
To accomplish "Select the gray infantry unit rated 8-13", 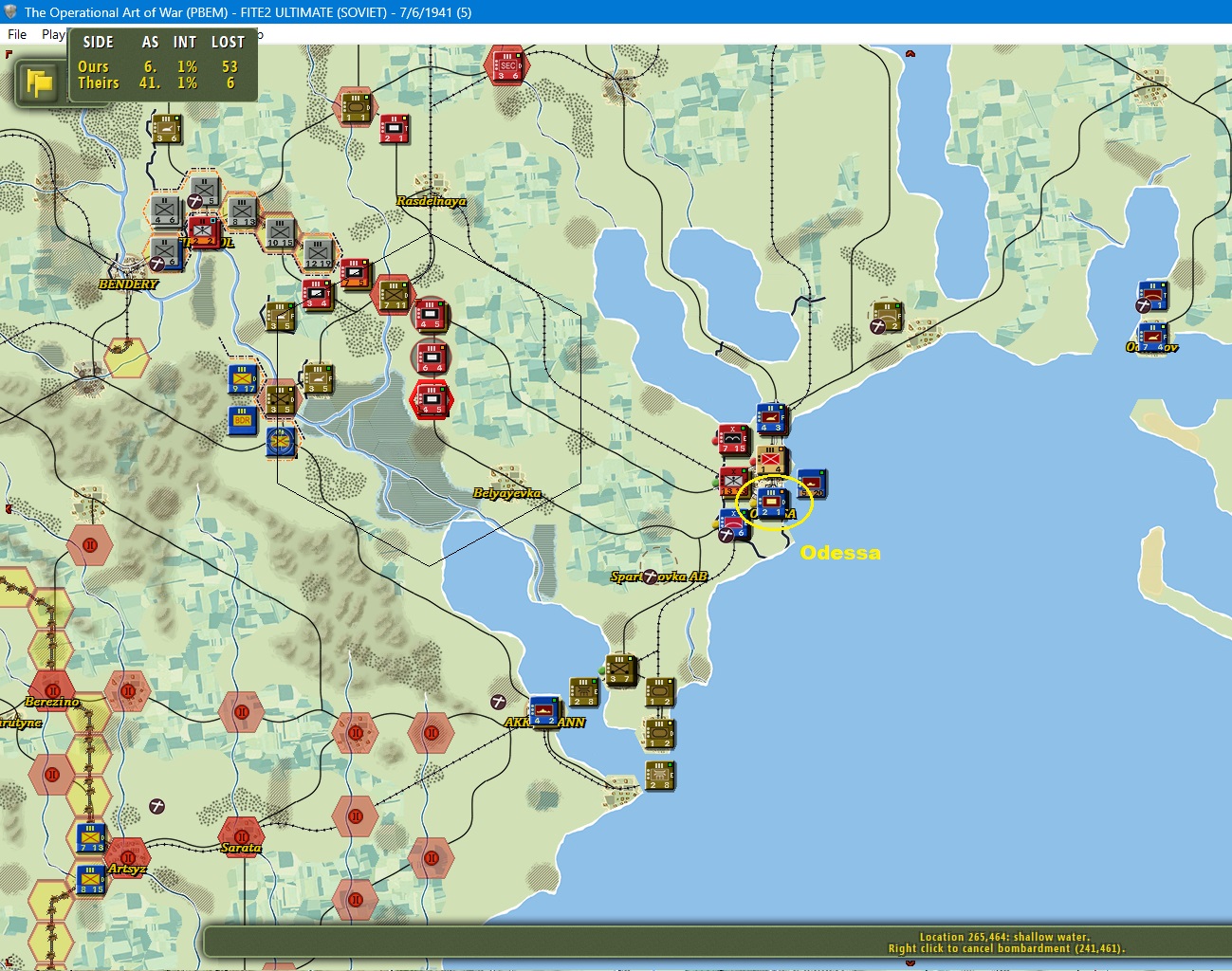I will (243, 211).
